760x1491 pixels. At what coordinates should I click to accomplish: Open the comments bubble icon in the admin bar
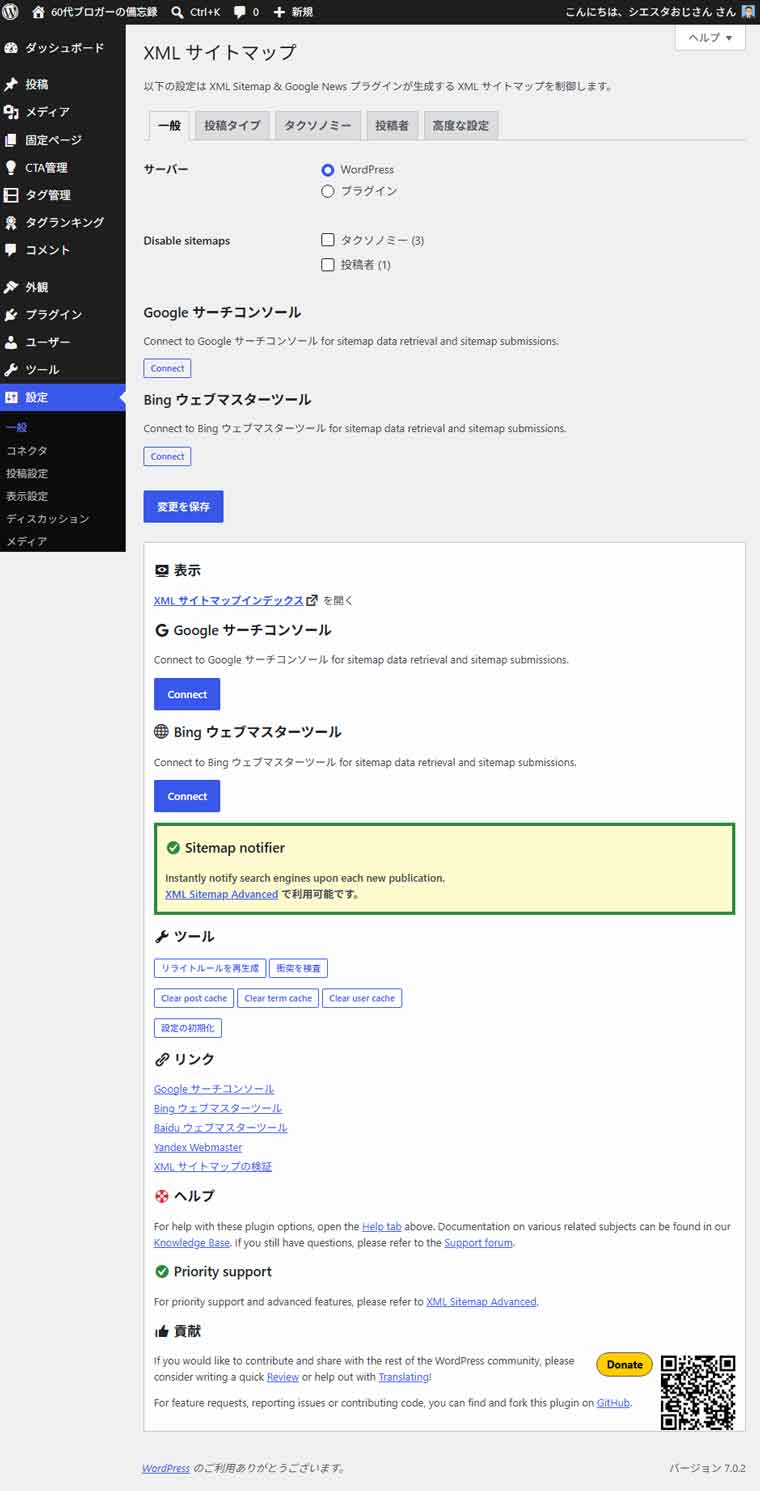click(x=240, y=12)
